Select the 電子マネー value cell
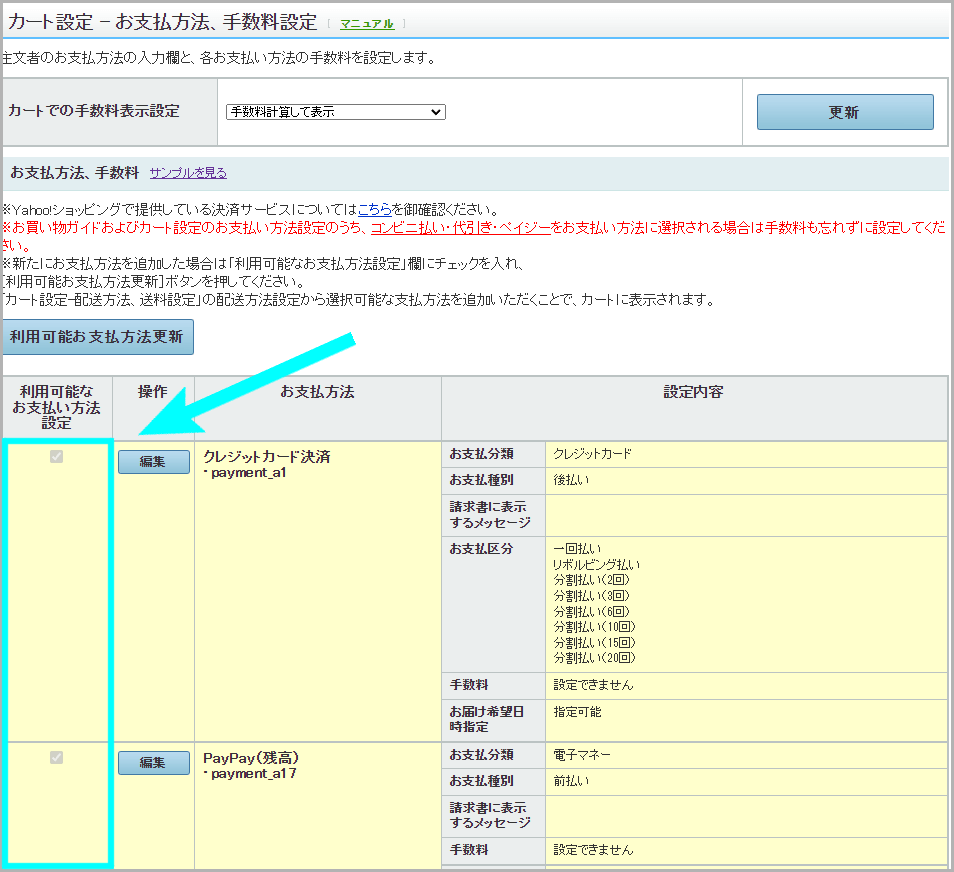Viewport: 954px width, 872px height. (746, 755)
